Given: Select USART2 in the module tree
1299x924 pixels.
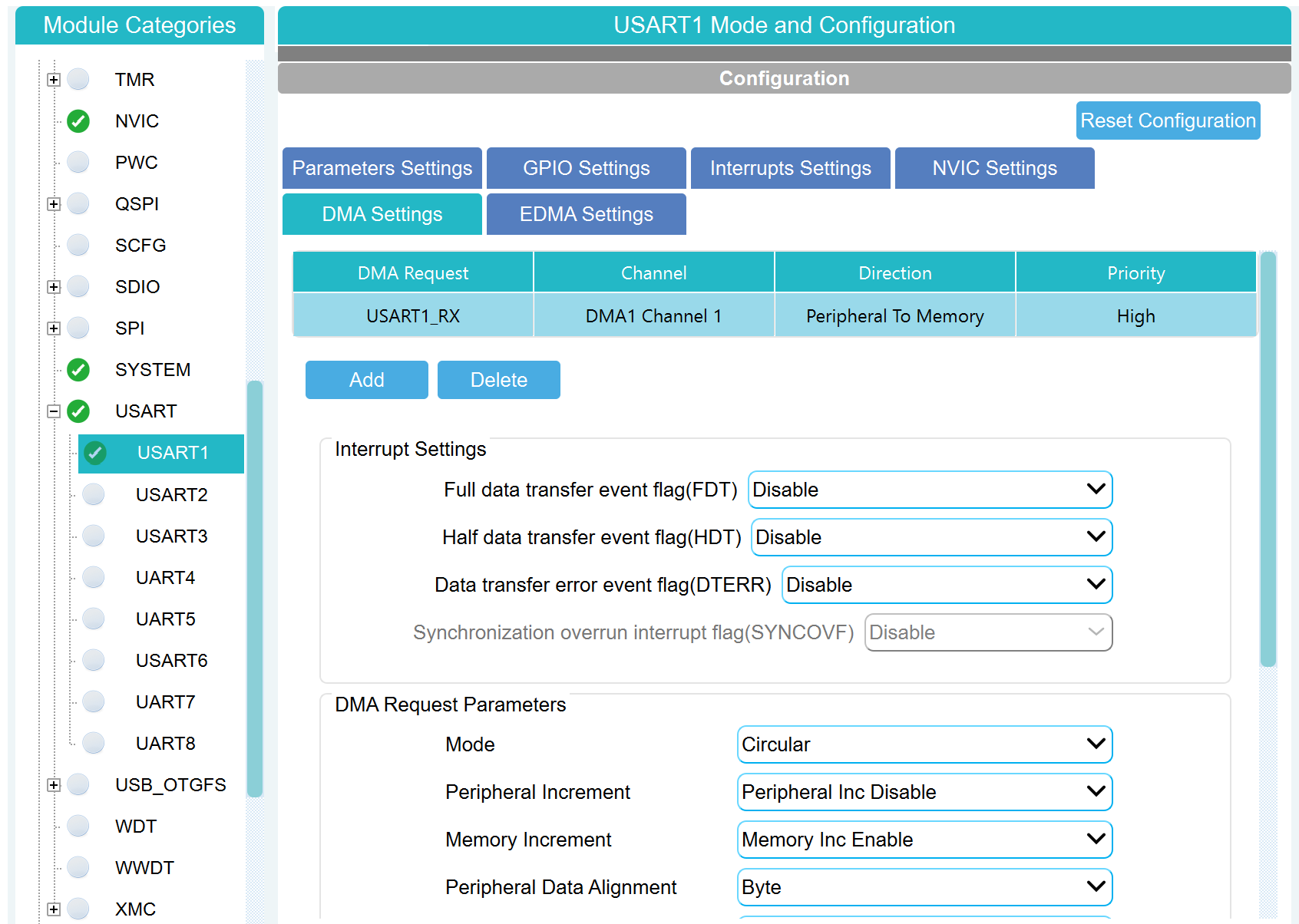Looking at the screenshot, I should (x=171, y=495).
